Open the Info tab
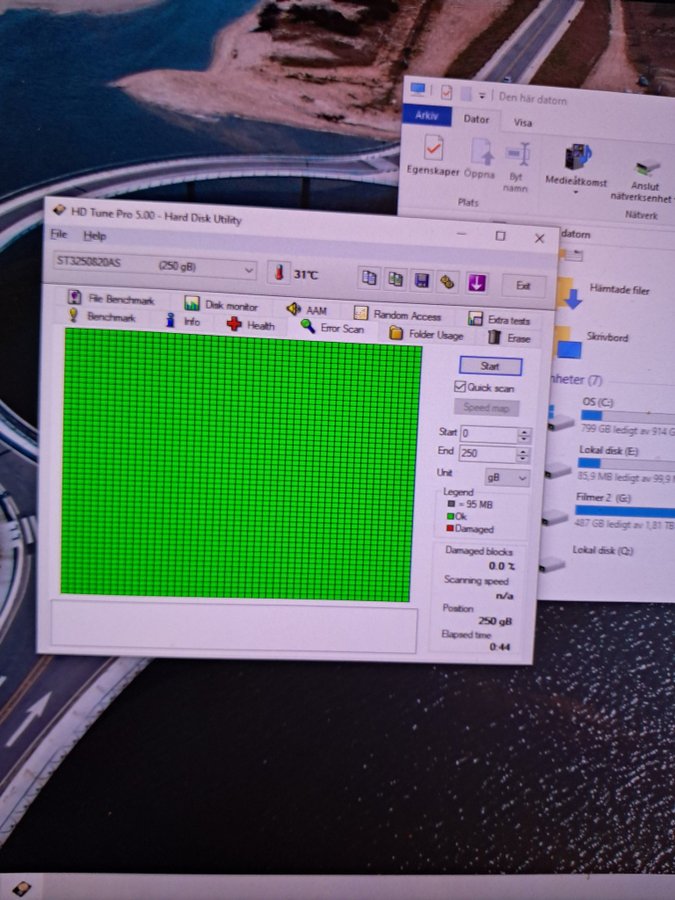 pyautogui.click(x=183, y=321)
